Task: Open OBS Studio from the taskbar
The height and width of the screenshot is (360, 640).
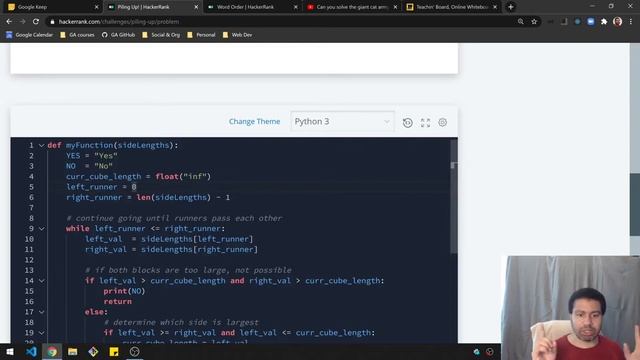Action: coord(134,352)
